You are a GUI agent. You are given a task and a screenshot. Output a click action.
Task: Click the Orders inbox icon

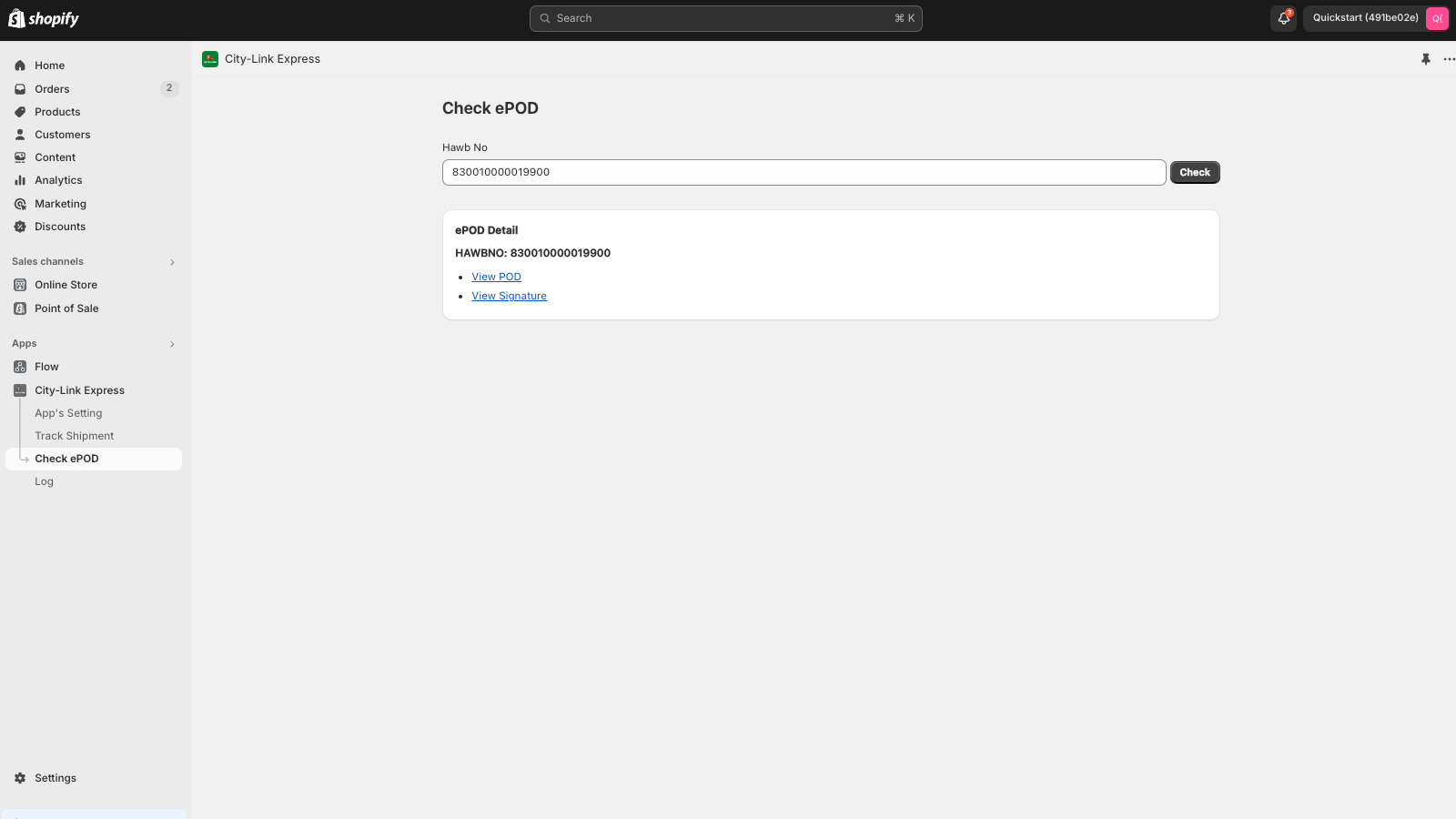point(20,89)
